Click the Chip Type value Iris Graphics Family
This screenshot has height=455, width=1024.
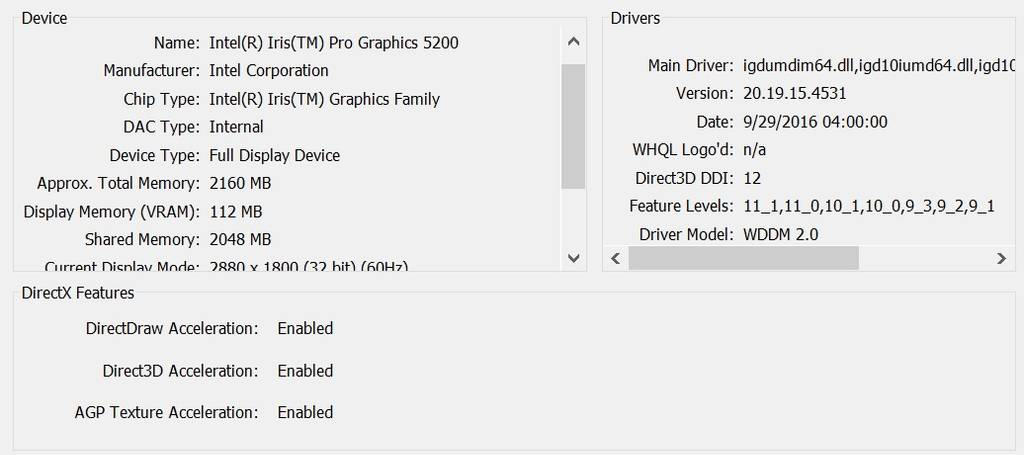[x=324, y=99]
